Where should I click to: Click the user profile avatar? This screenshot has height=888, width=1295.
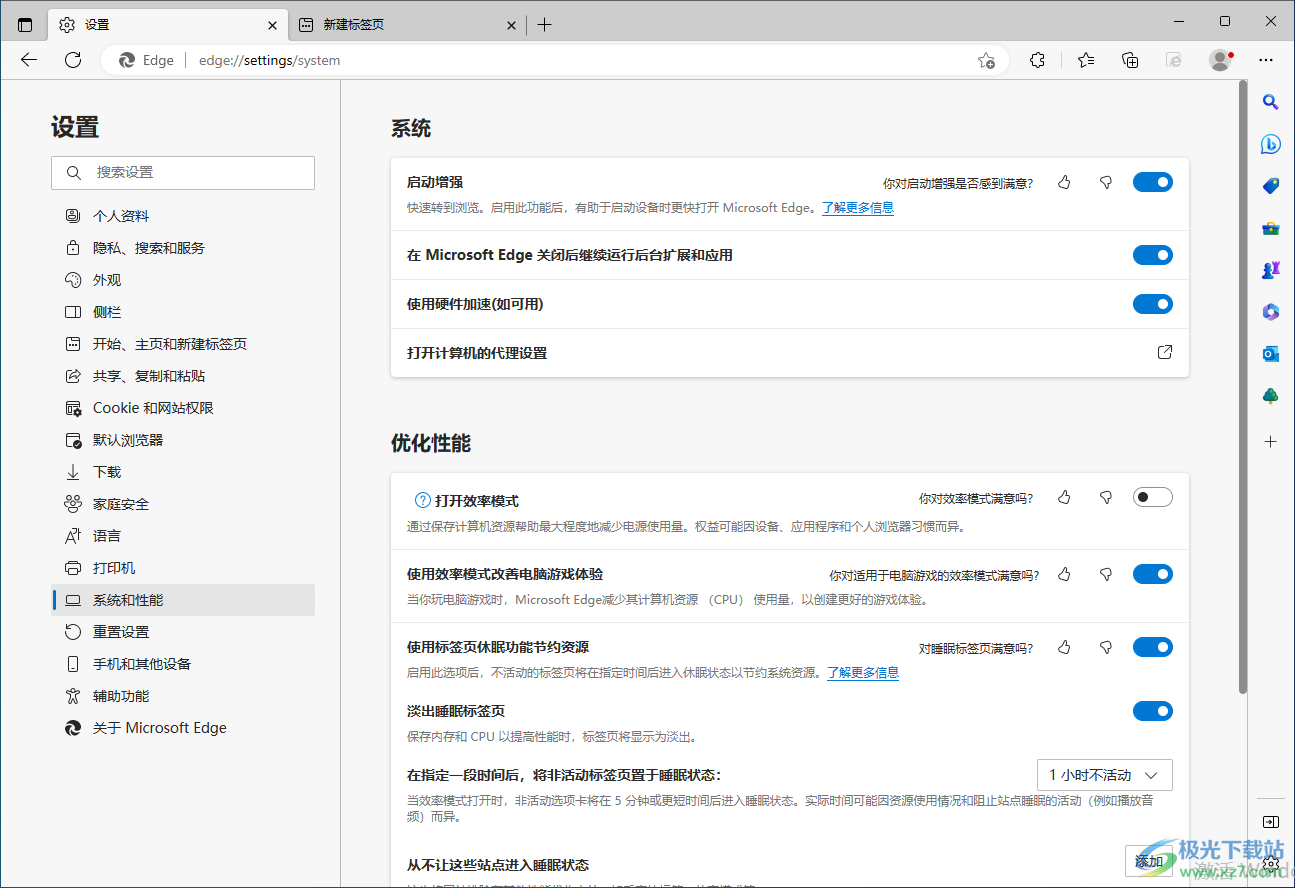tap(1220, 60)
